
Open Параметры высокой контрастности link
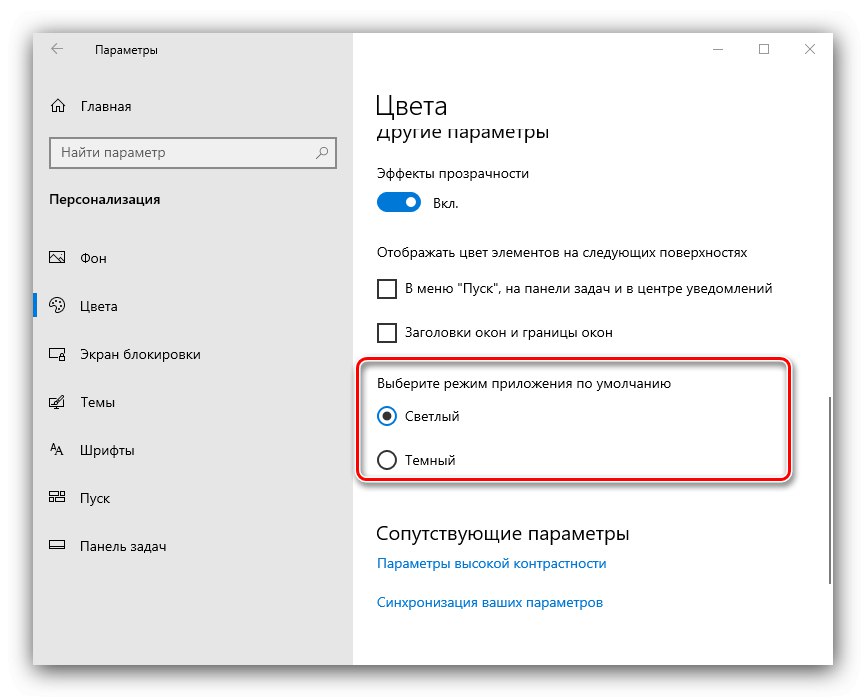click(x=491, y=563)
